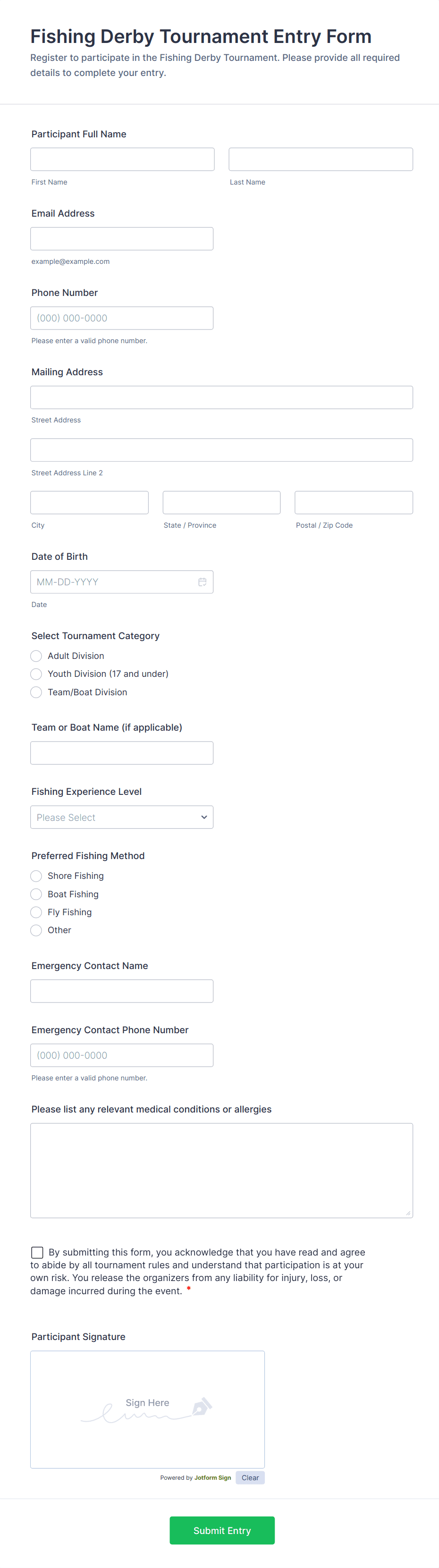Viewport: 439px width, 1568px height.
Task: Click the Last Name input box
Action: (x=320, y=160)
